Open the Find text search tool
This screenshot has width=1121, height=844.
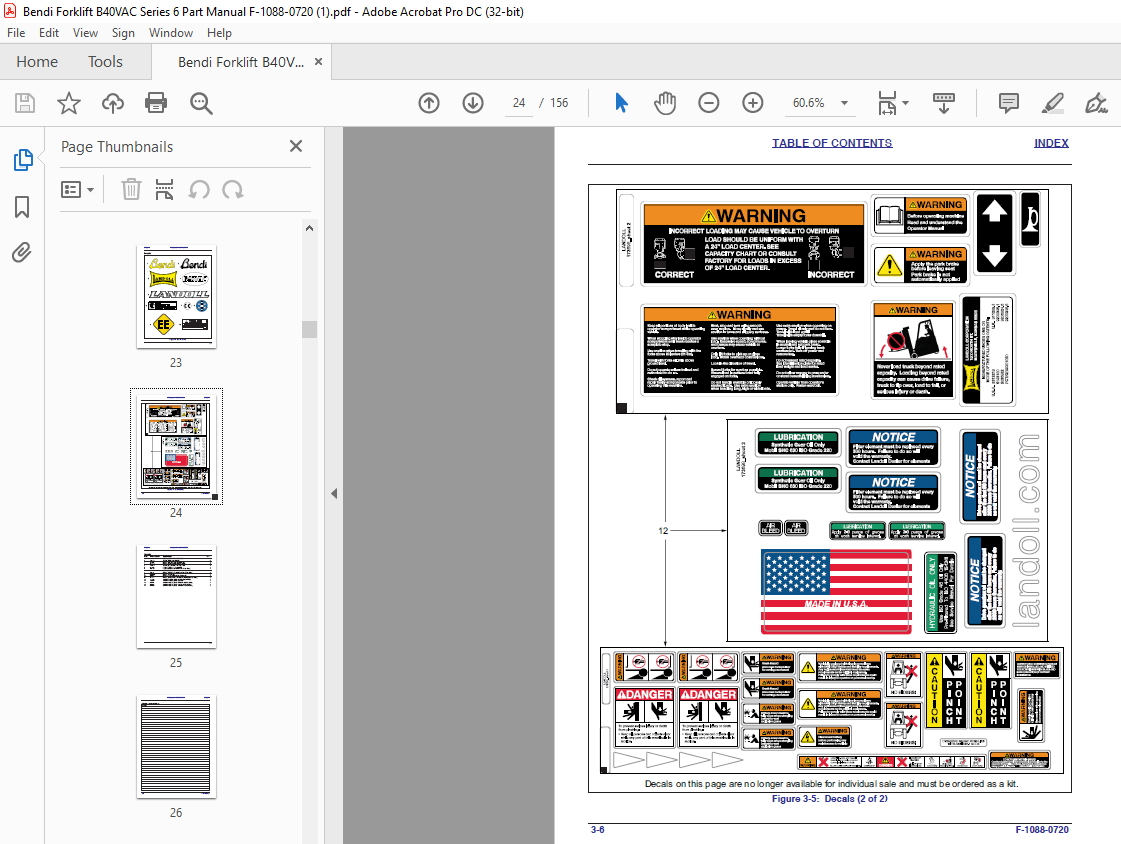tap(201, 103)
